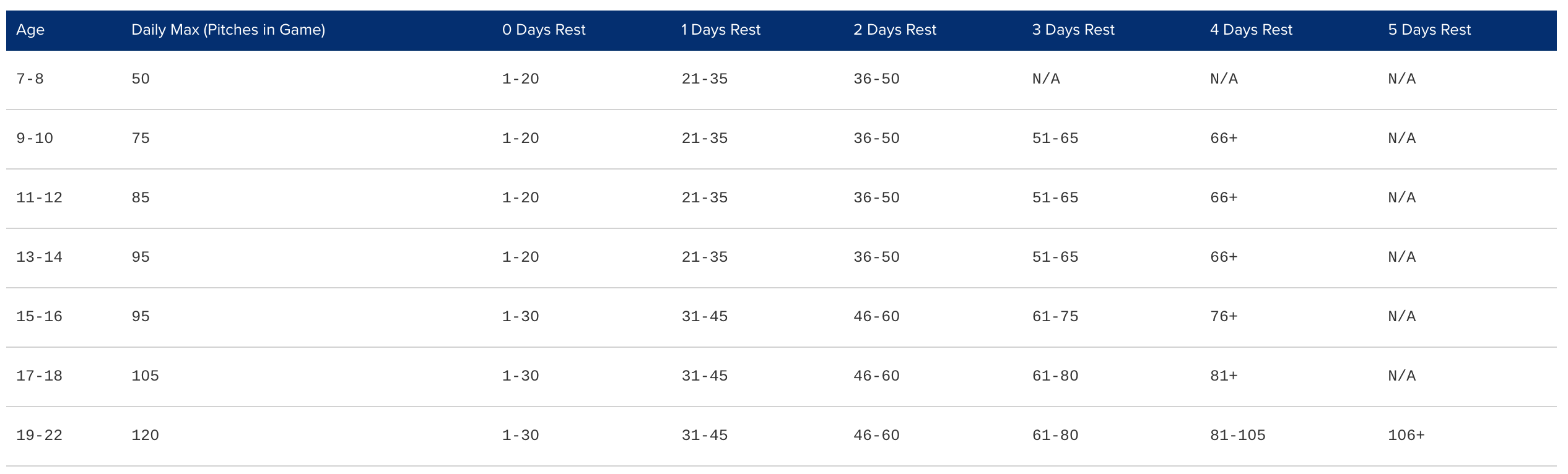
Task: Click daily max 85 in the 11-12 row
Action: click(141, 197)
